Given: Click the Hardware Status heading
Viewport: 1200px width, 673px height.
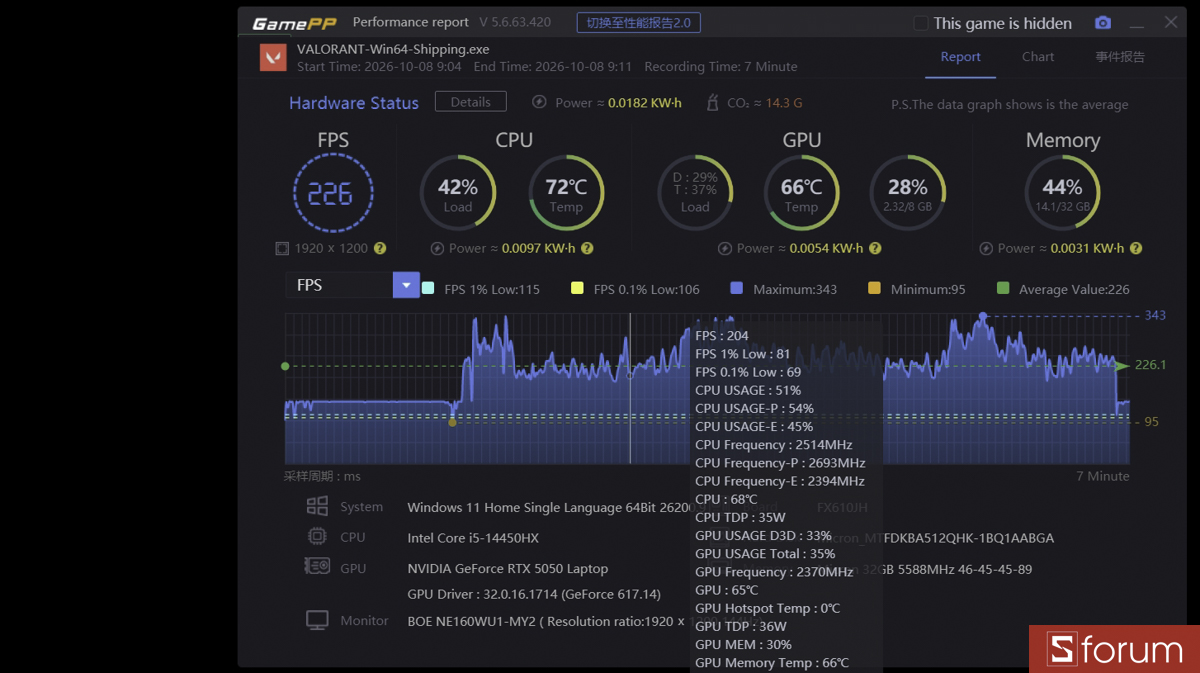Looking at the screenshot, I should (354, 103).
